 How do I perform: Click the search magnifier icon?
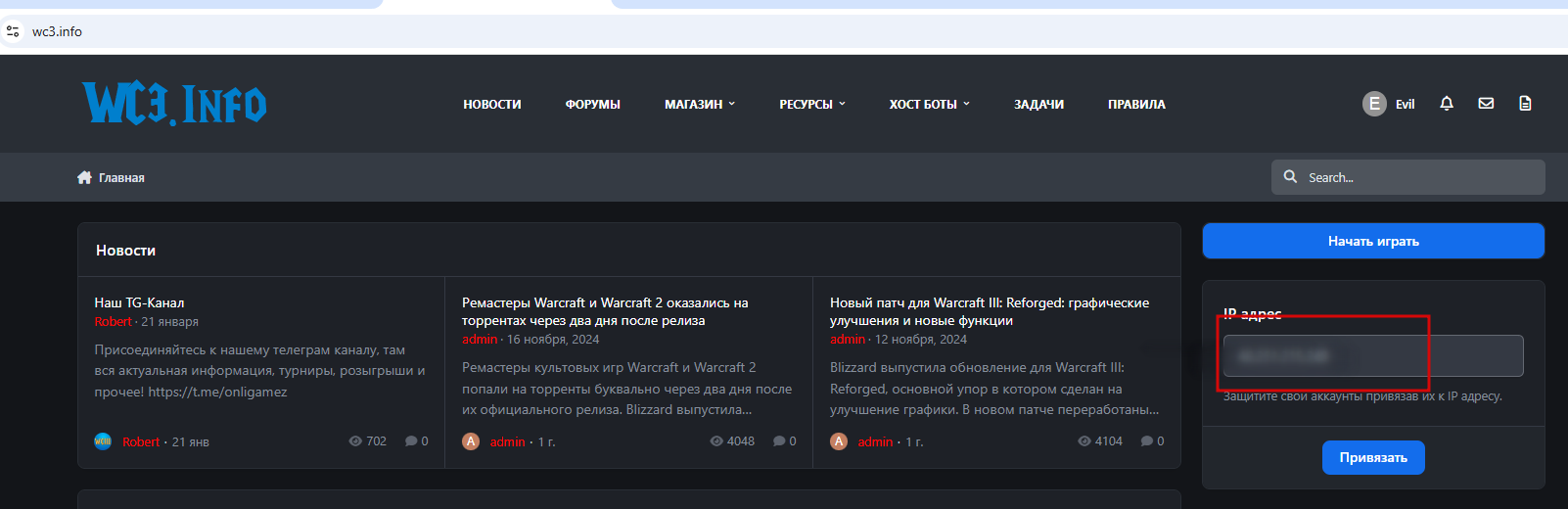pyautogui.click(x=1290, y=177)
